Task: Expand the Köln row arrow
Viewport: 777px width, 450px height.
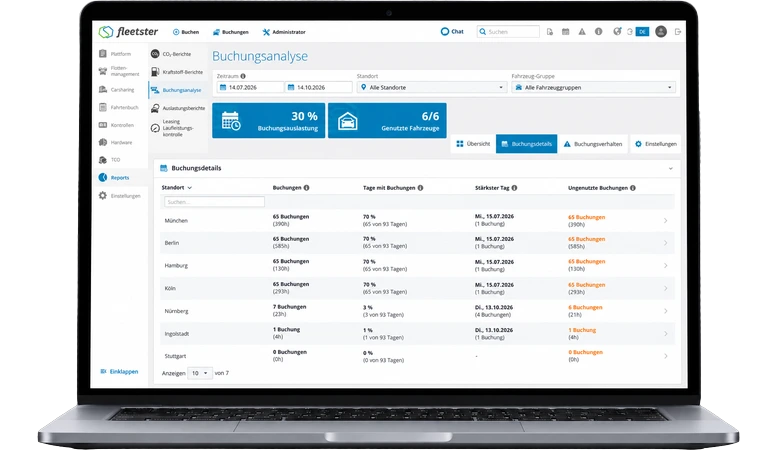Action: 666,288
